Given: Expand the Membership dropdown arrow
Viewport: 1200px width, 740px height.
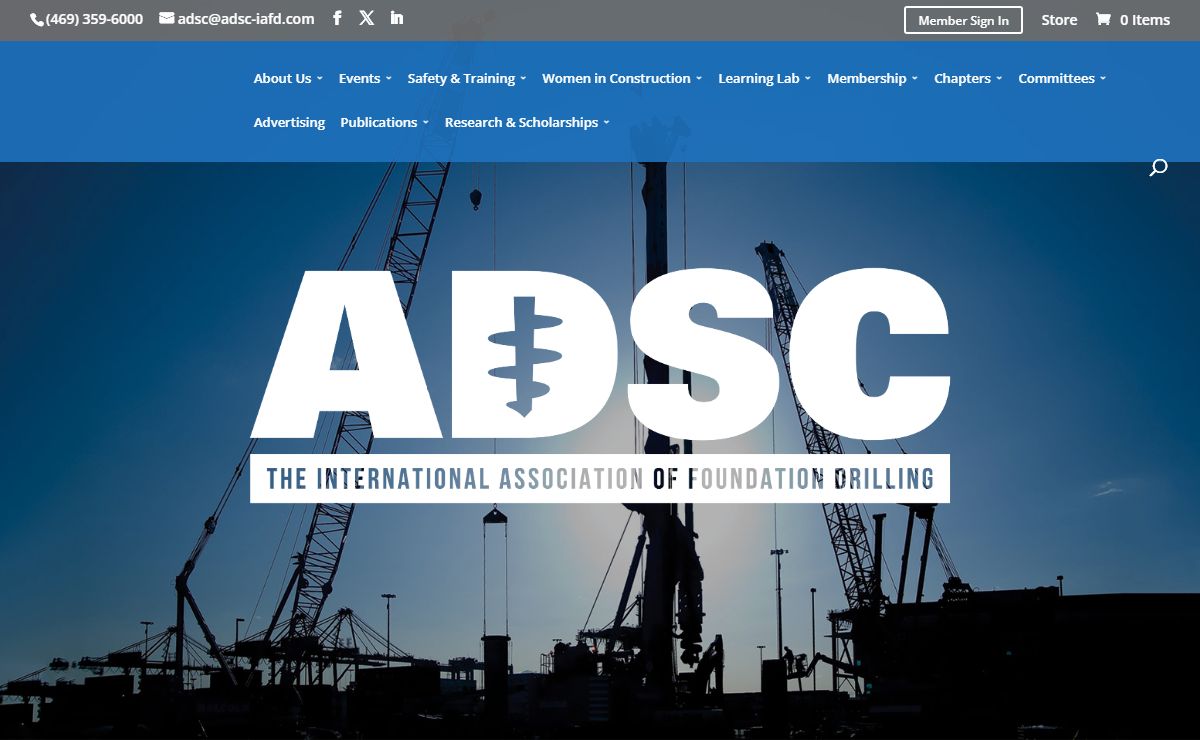Looking at the screenshot, I should click(914, 79).
